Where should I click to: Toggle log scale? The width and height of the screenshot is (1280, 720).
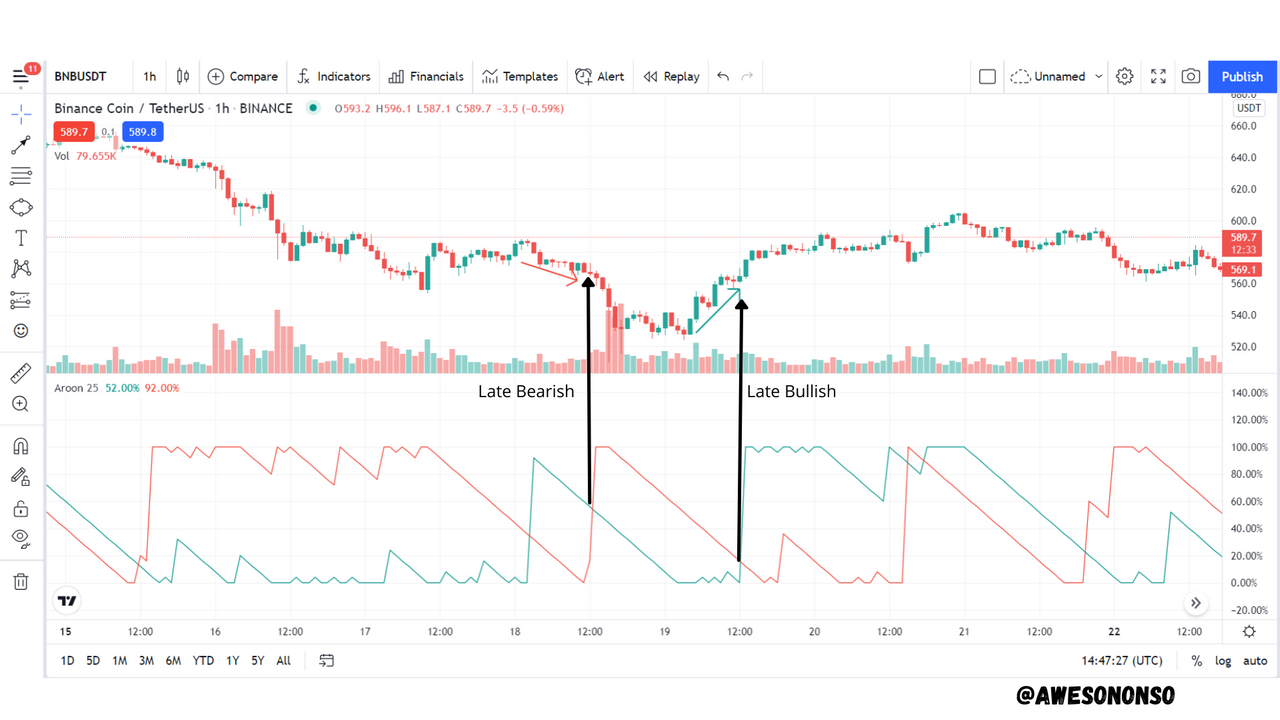1223,661
